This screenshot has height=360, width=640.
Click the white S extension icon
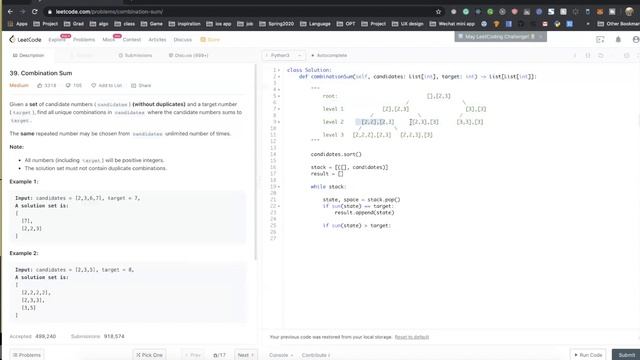tap(551, 12)
